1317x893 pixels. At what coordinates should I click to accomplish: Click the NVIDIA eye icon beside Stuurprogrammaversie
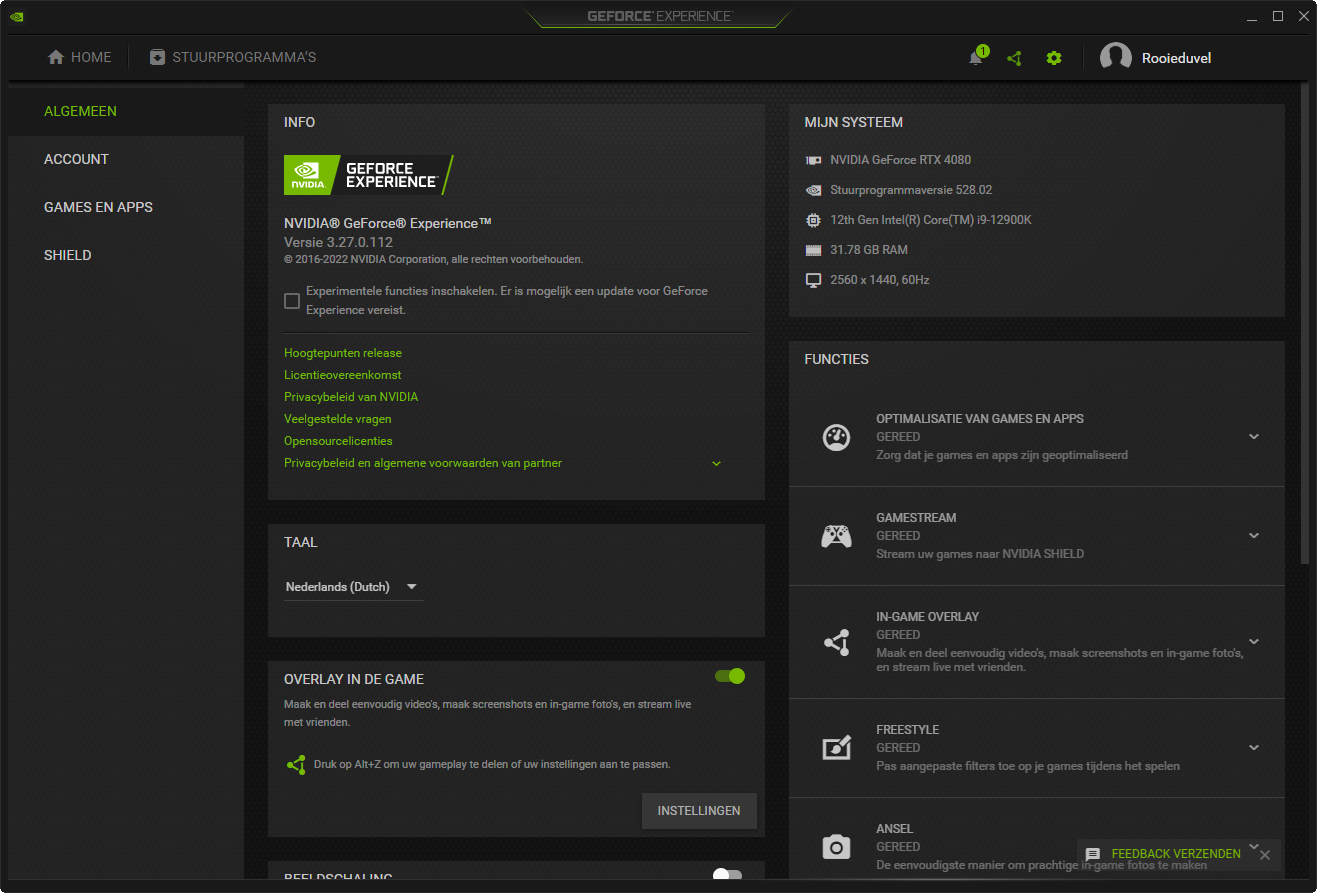pyautogui.click(x=814, y=190)
